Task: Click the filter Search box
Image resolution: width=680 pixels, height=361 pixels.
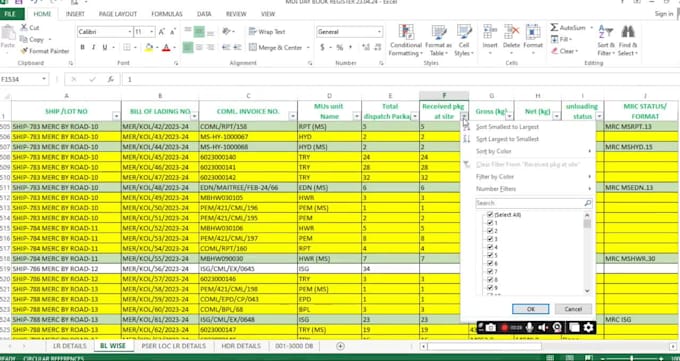Action: (533, 203)
